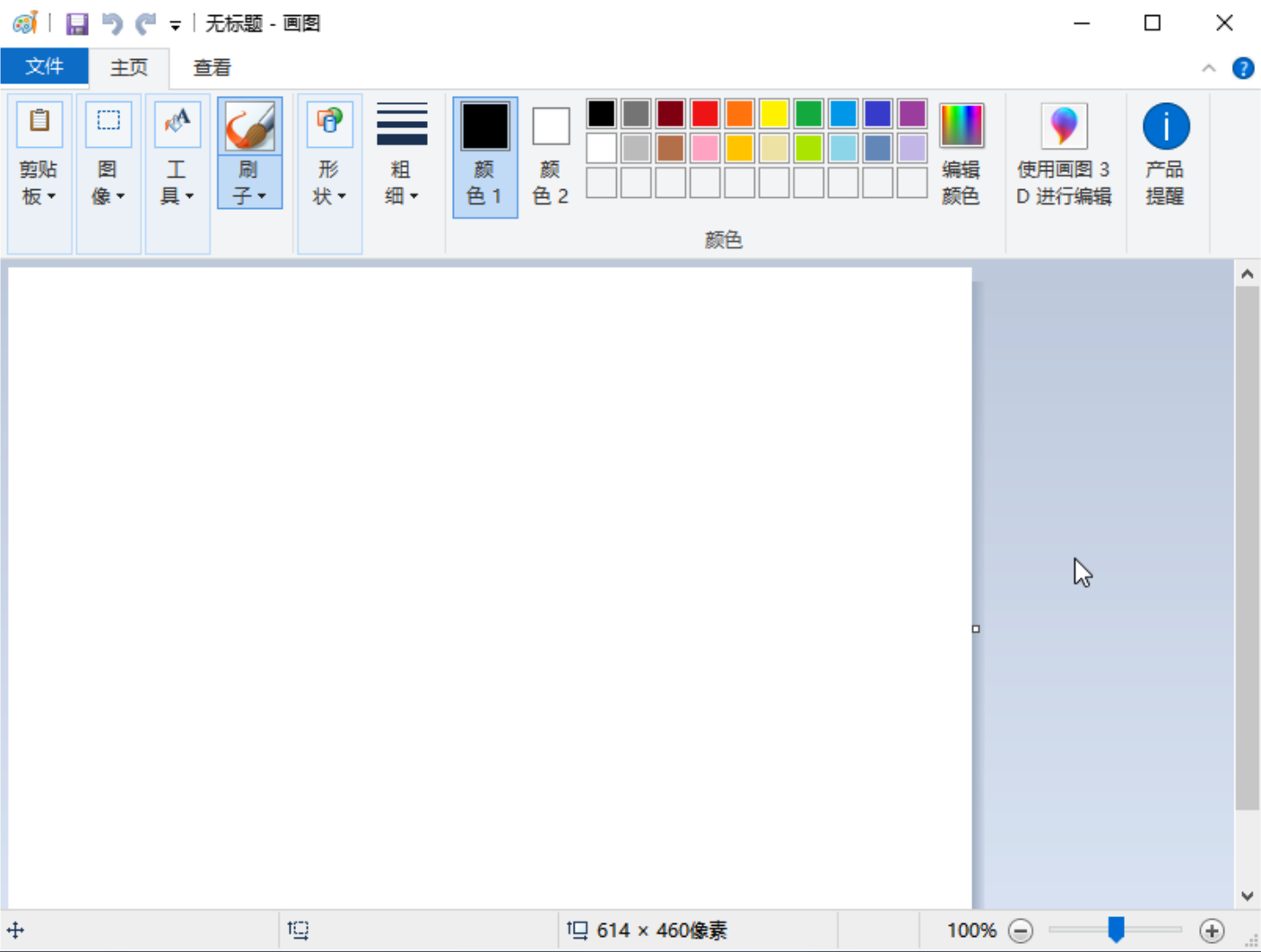The height and width of the screenshot is (952, 1261).
Task: Click the Save icon in quick access toolbar
Action: [x=77, y=22]
